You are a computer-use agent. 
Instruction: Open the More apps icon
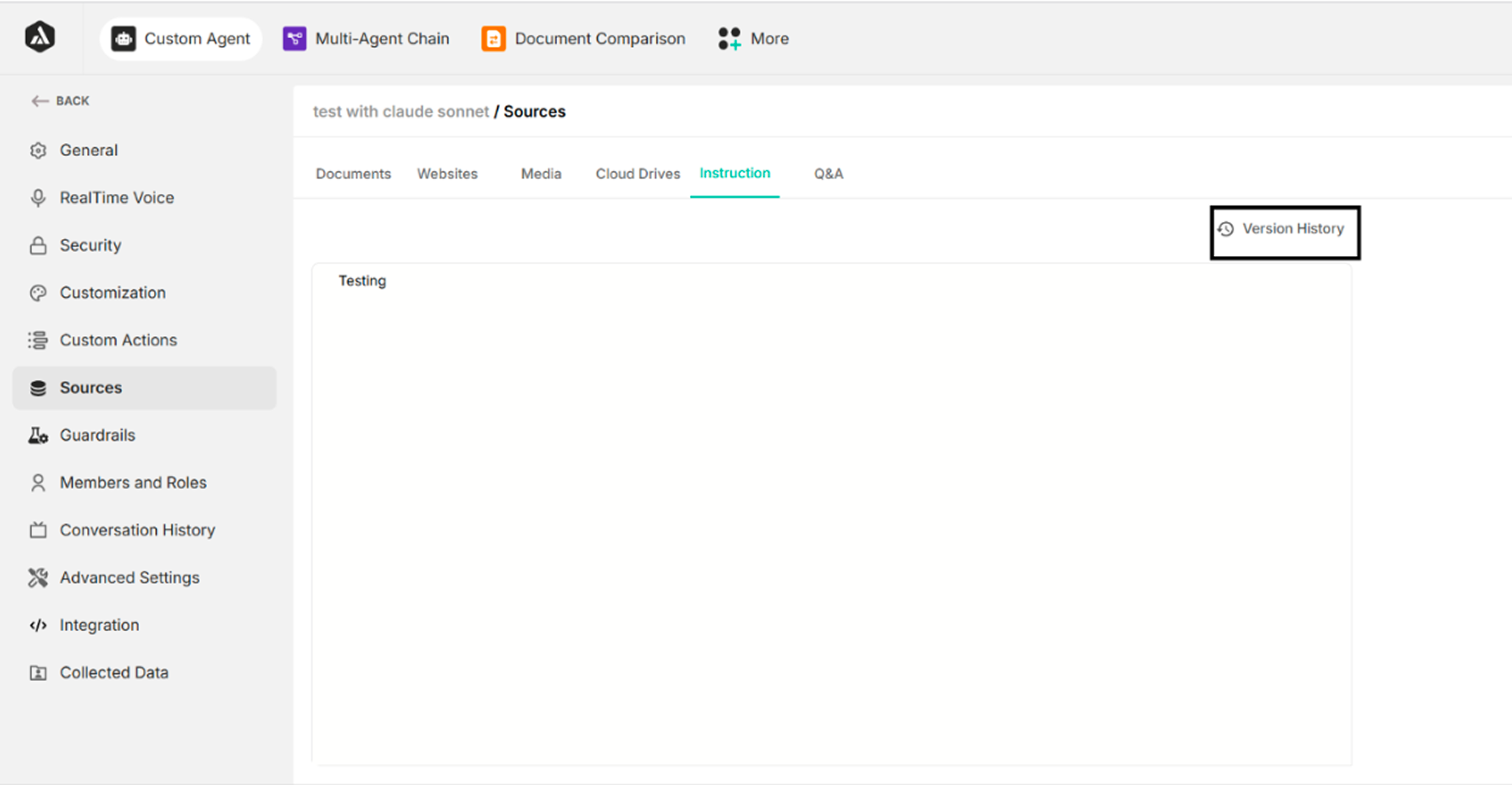coord(729,39)
